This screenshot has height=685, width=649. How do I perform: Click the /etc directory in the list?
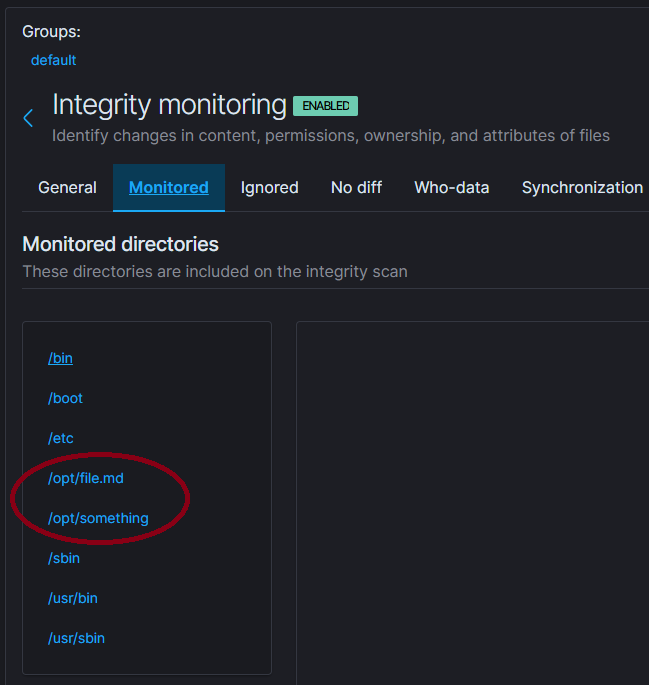60,438
